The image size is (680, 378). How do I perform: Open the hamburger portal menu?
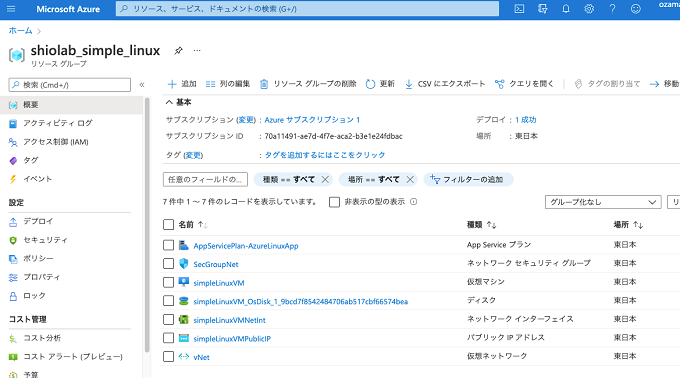[x=11, y=9]
